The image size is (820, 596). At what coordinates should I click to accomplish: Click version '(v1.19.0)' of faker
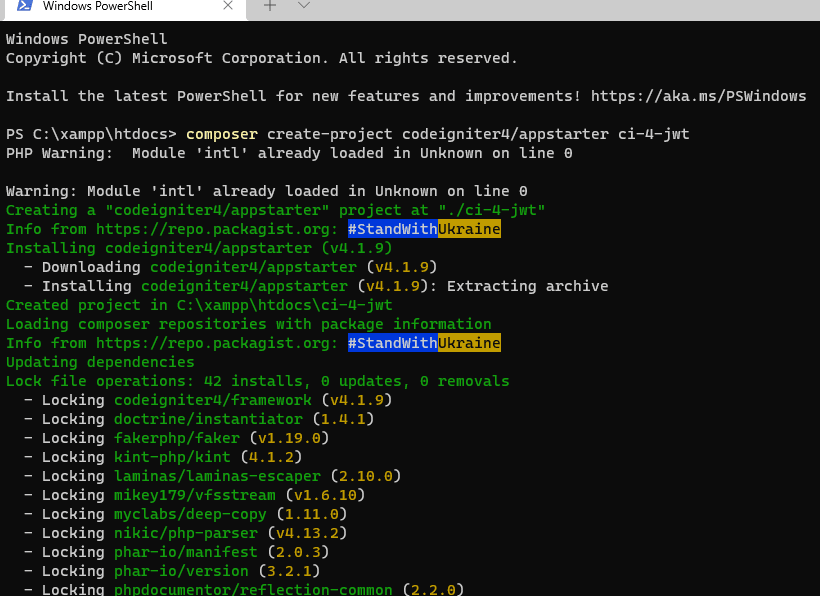[x=289, y=438]
